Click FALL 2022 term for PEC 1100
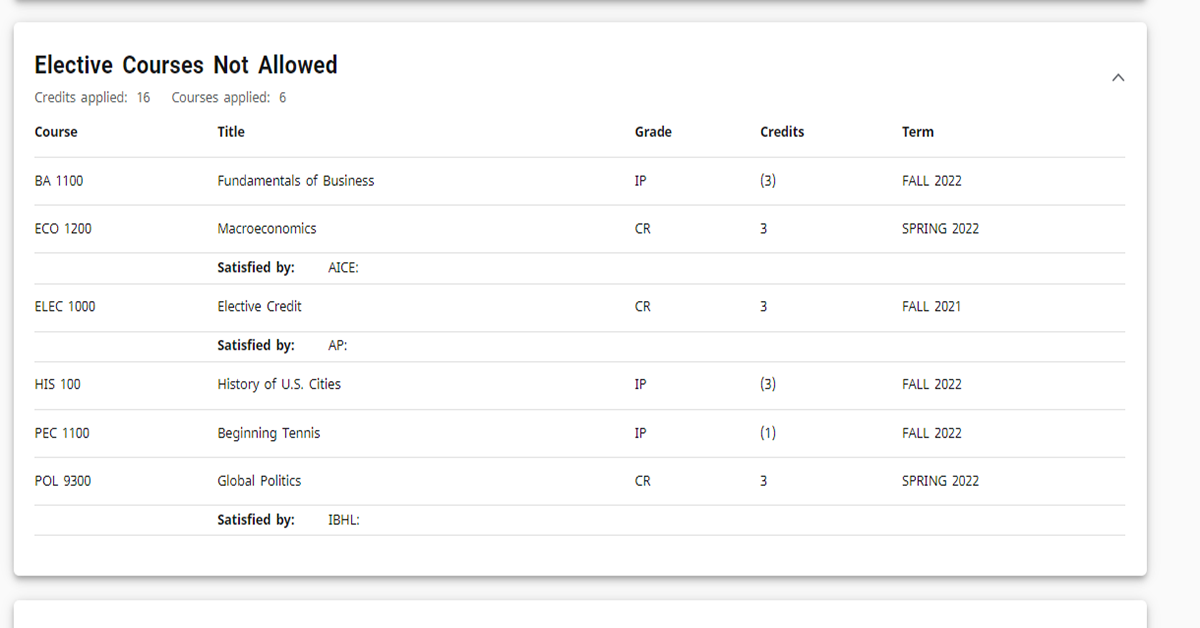The image size is (1200, 628). [x=932, y=433]
